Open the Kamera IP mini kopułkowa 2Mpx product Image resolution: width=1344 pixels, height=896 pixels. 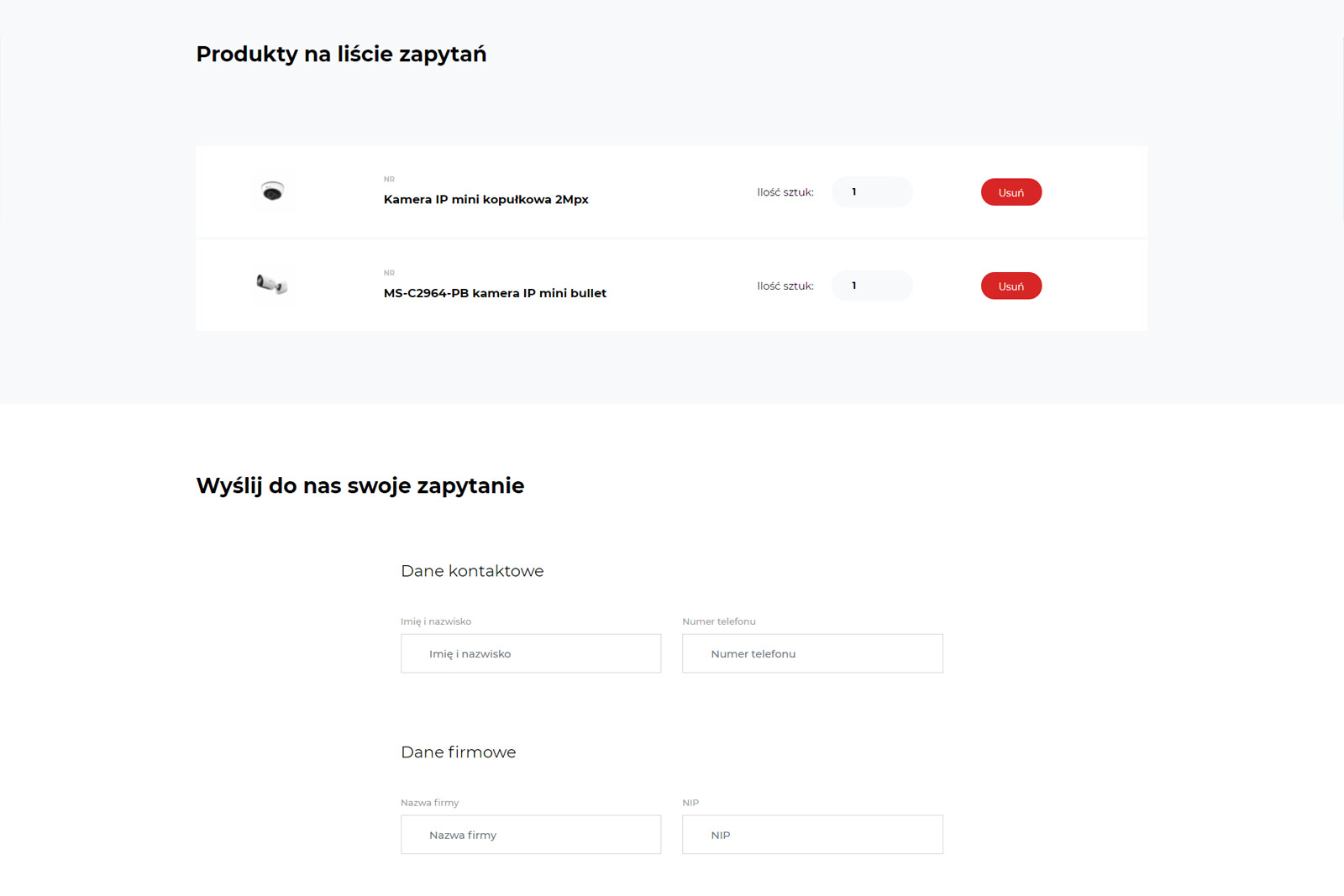pos(486,199)
